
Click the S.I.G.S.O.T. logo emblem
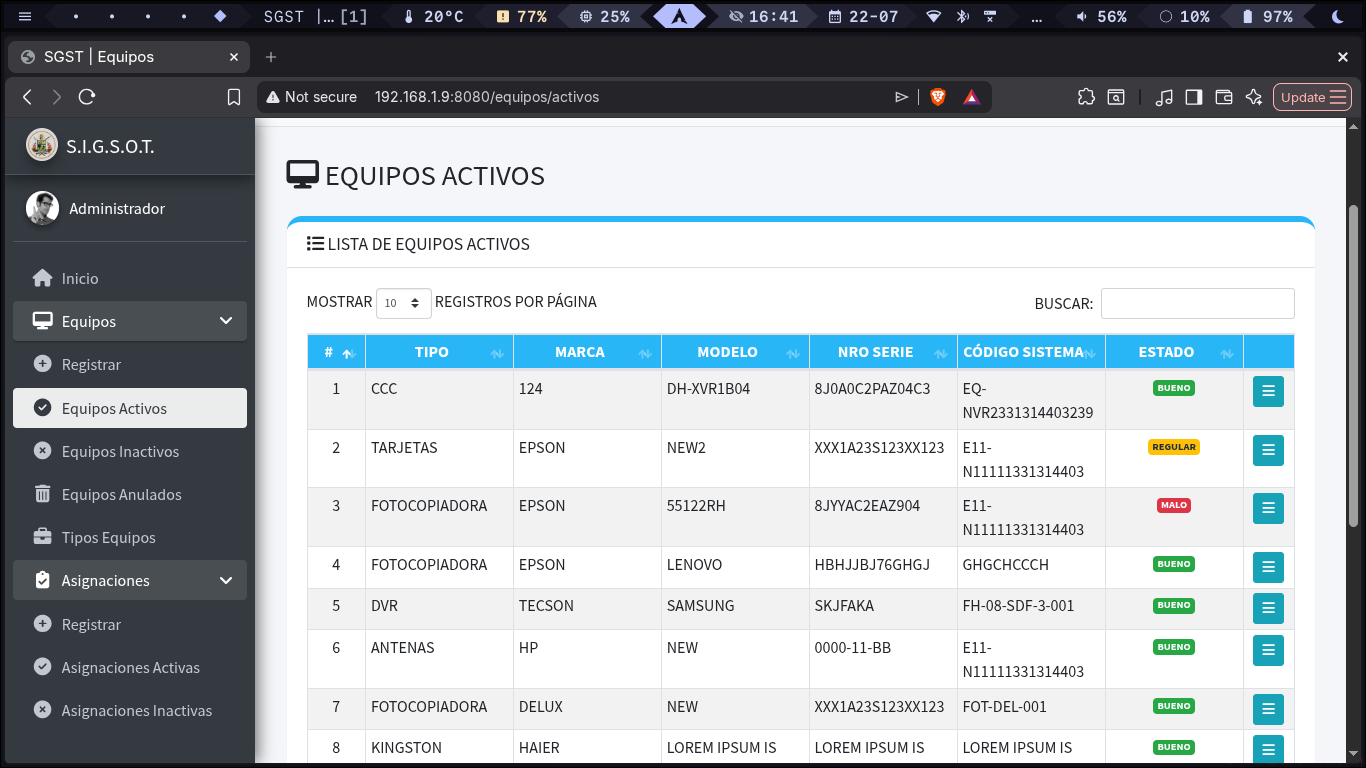coord(42,145)
